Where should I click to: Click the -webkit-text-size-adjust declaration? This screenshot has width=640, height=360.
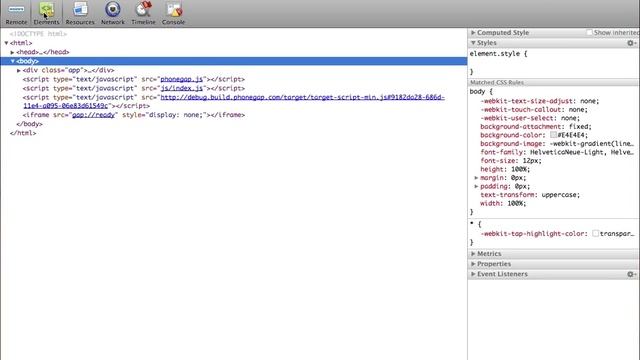tap(540, 101)
